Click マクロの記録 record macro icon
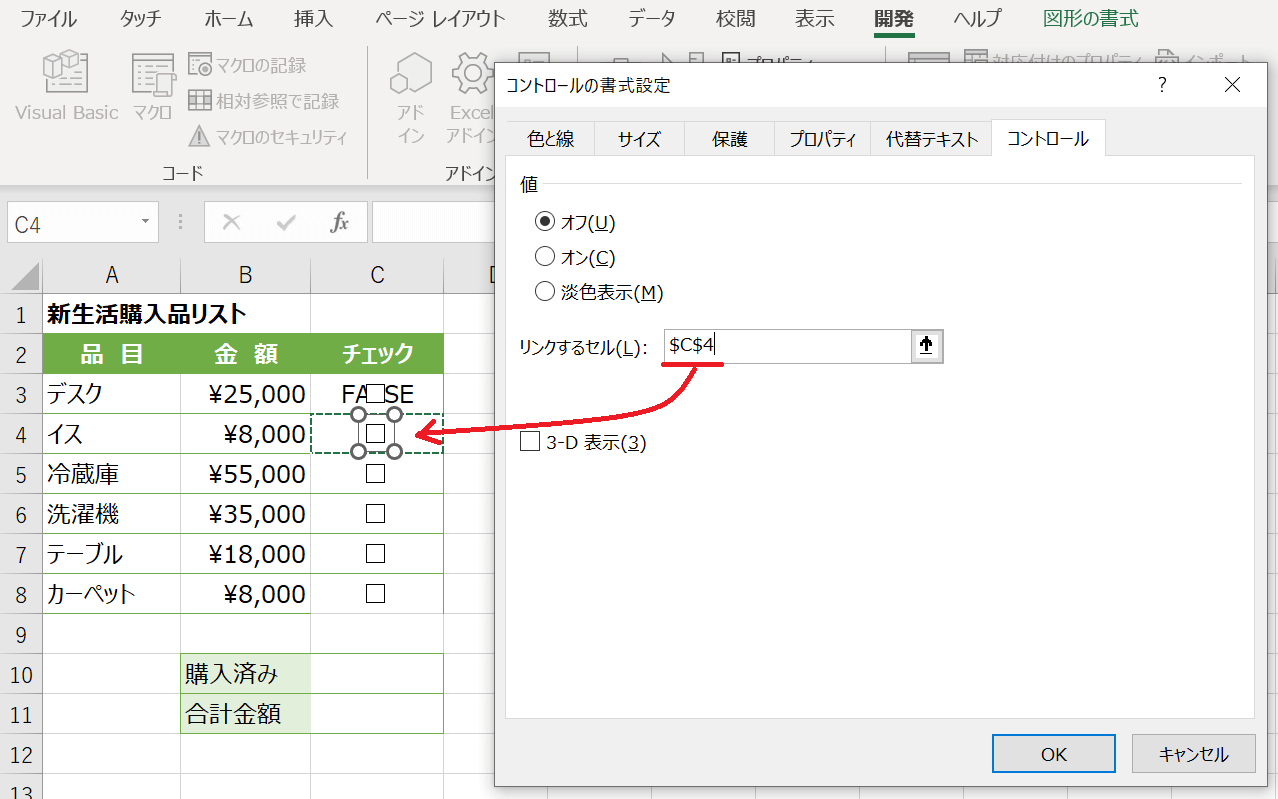 coord(200,65)
